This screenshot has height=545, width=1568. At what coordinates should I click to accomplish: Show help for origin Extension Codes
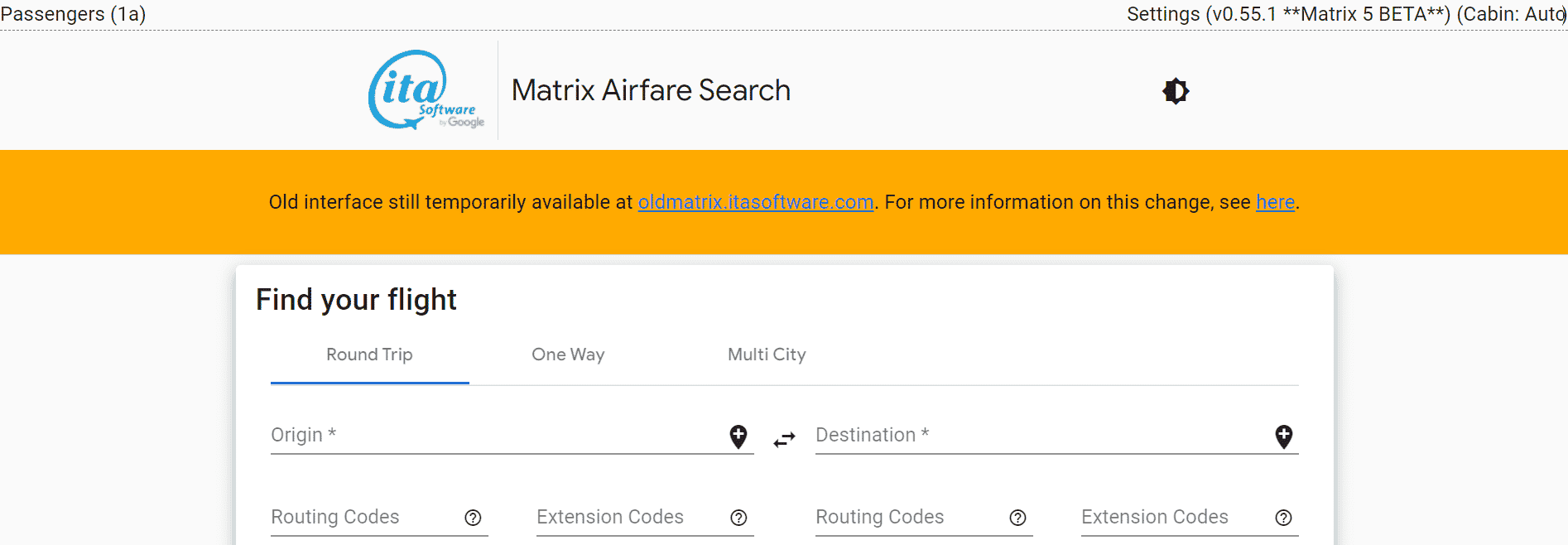(x=738, y=518)
